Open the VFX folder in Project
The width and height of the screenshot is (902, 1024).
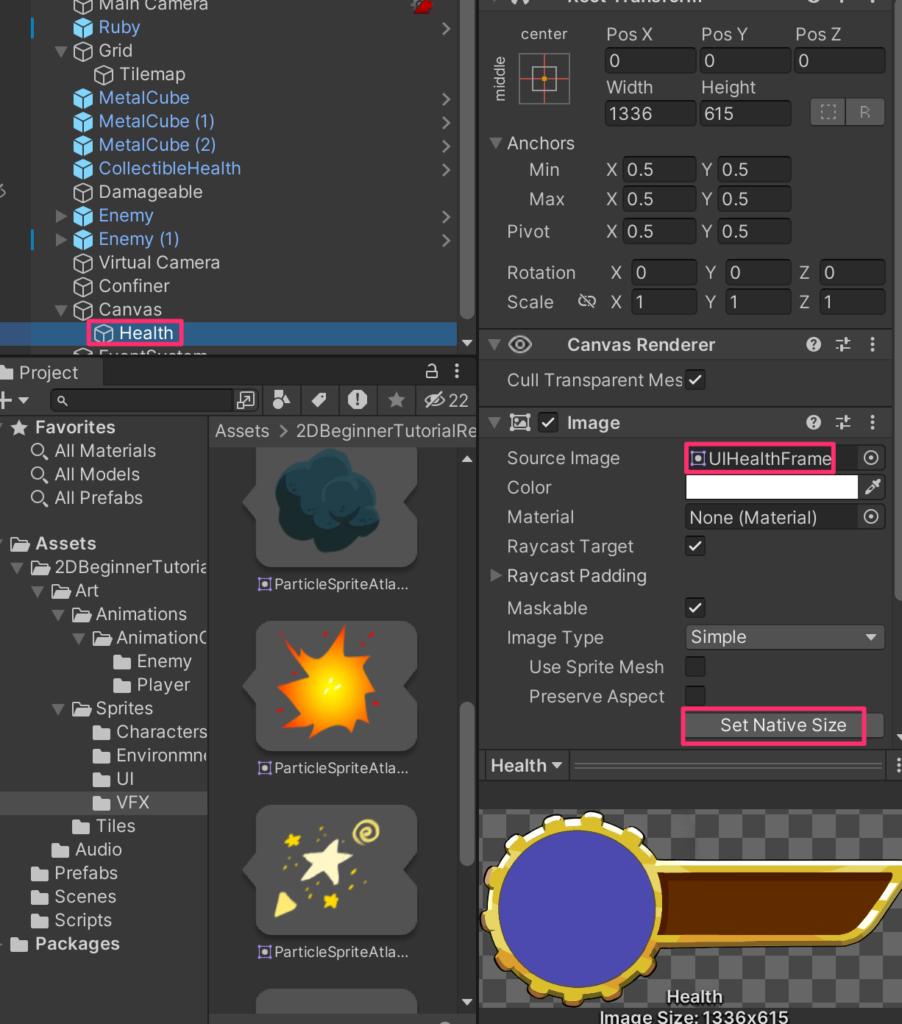(133, 802)
